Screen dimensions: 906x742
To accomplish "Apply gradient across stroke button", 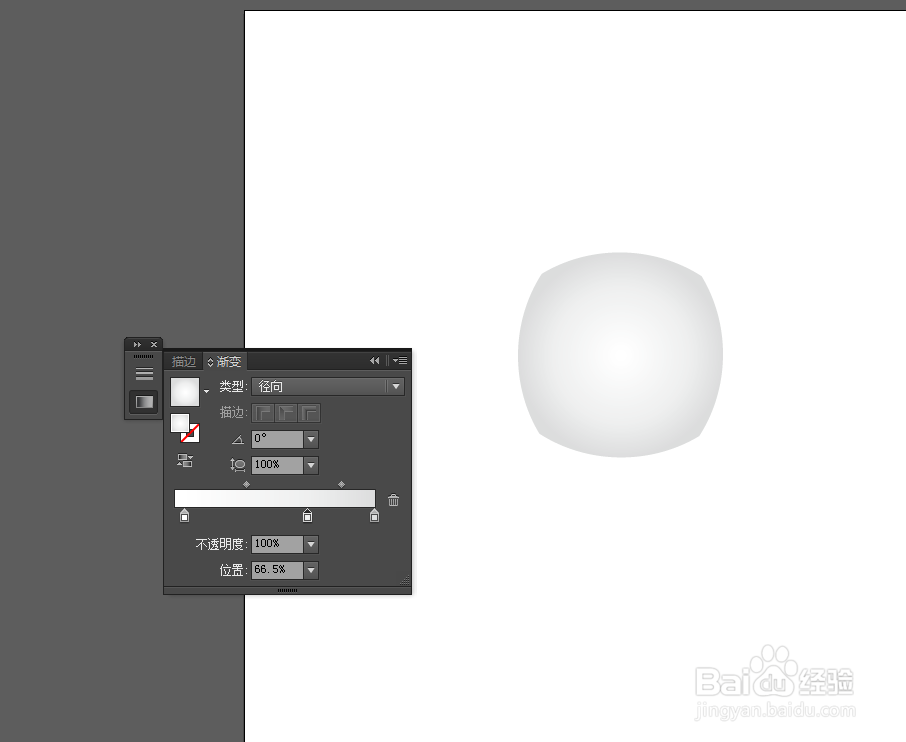I will tap(309, 413).
